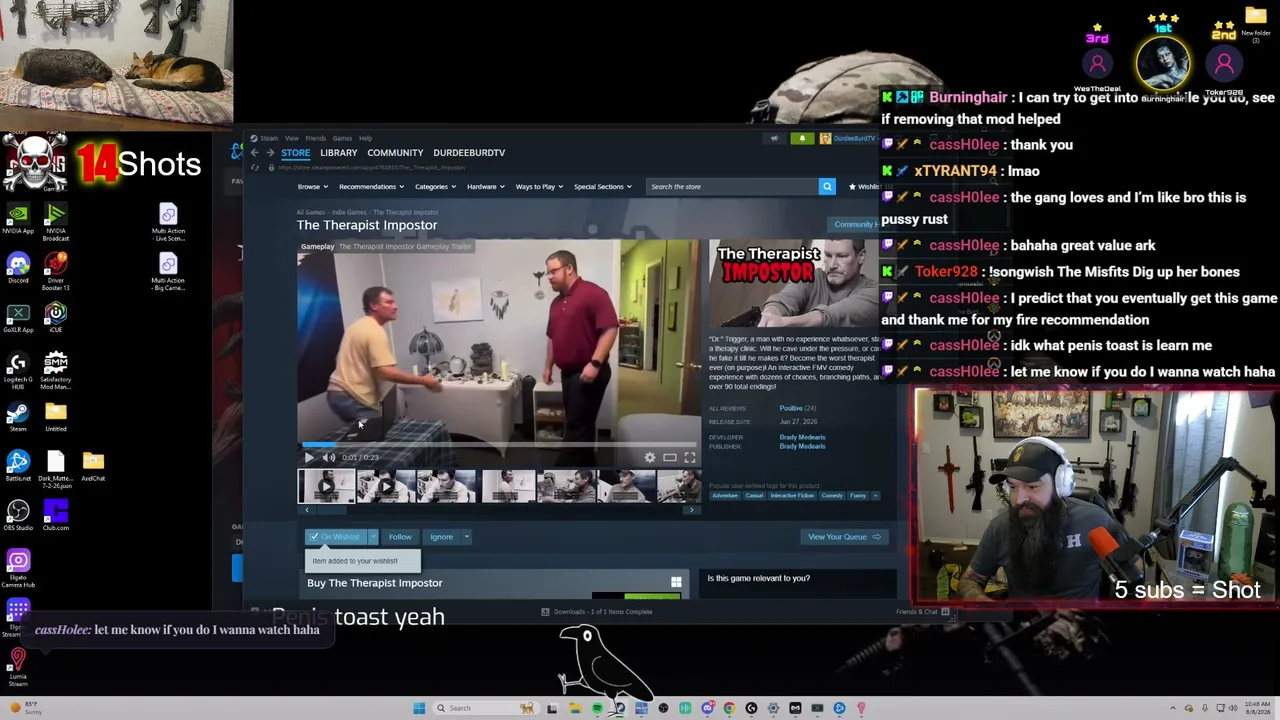Open the Lumia Stream desktop icon

pos(18,667)
